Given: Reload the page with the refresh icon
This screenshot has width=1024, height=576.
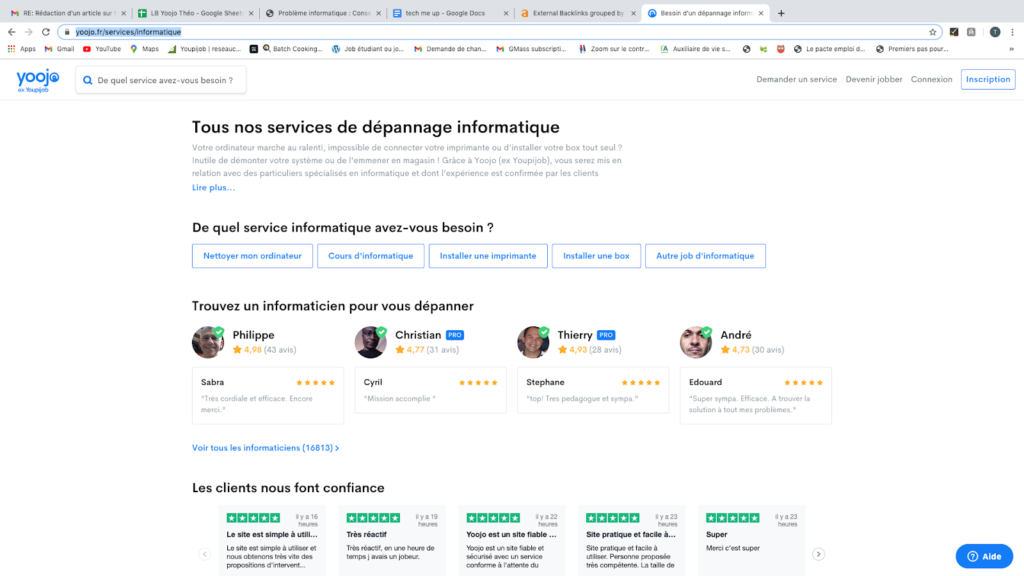Looking at the screenshot, I should point(46,32).
